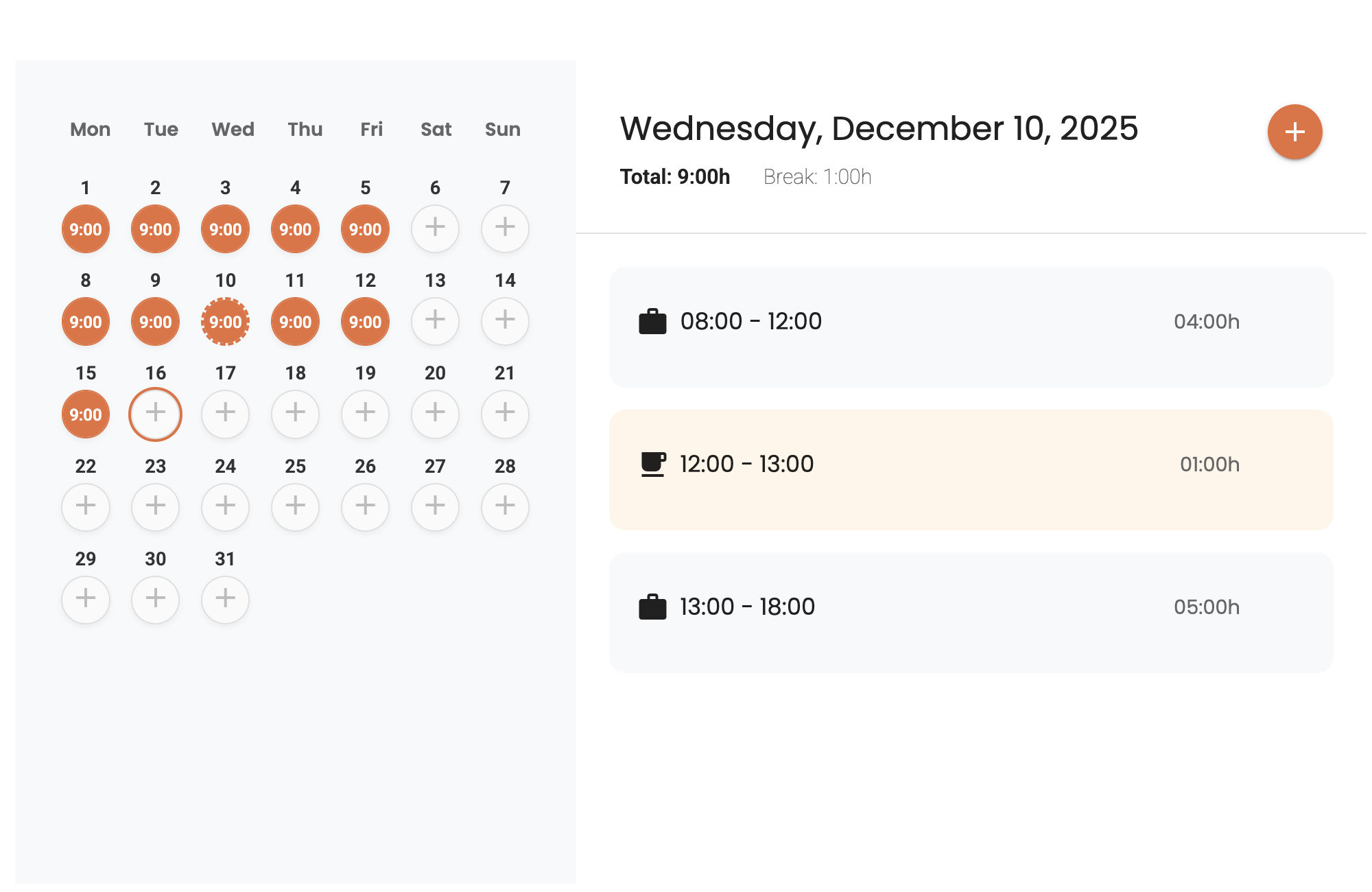Select the 9:00 entry on day 1

pyautogui.click(x=86, y=228)
